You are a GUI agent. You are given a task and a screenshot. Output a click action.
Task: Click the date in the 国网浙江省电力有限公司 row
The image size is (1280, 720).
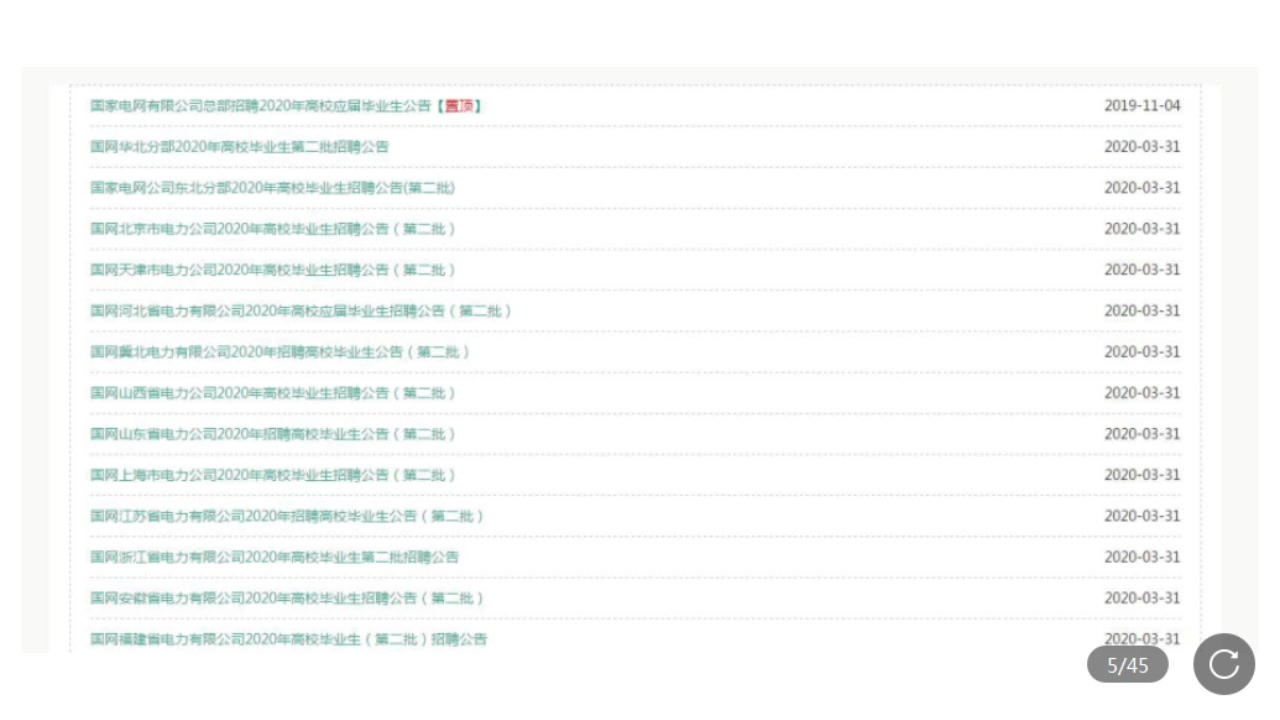click(x=1142, y=557)
